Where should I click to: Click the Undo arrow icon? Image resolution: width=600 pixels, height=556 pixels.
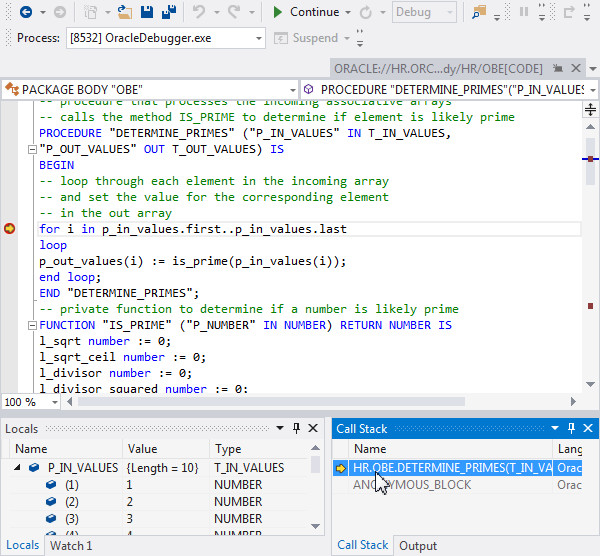(x=199, y=12)
